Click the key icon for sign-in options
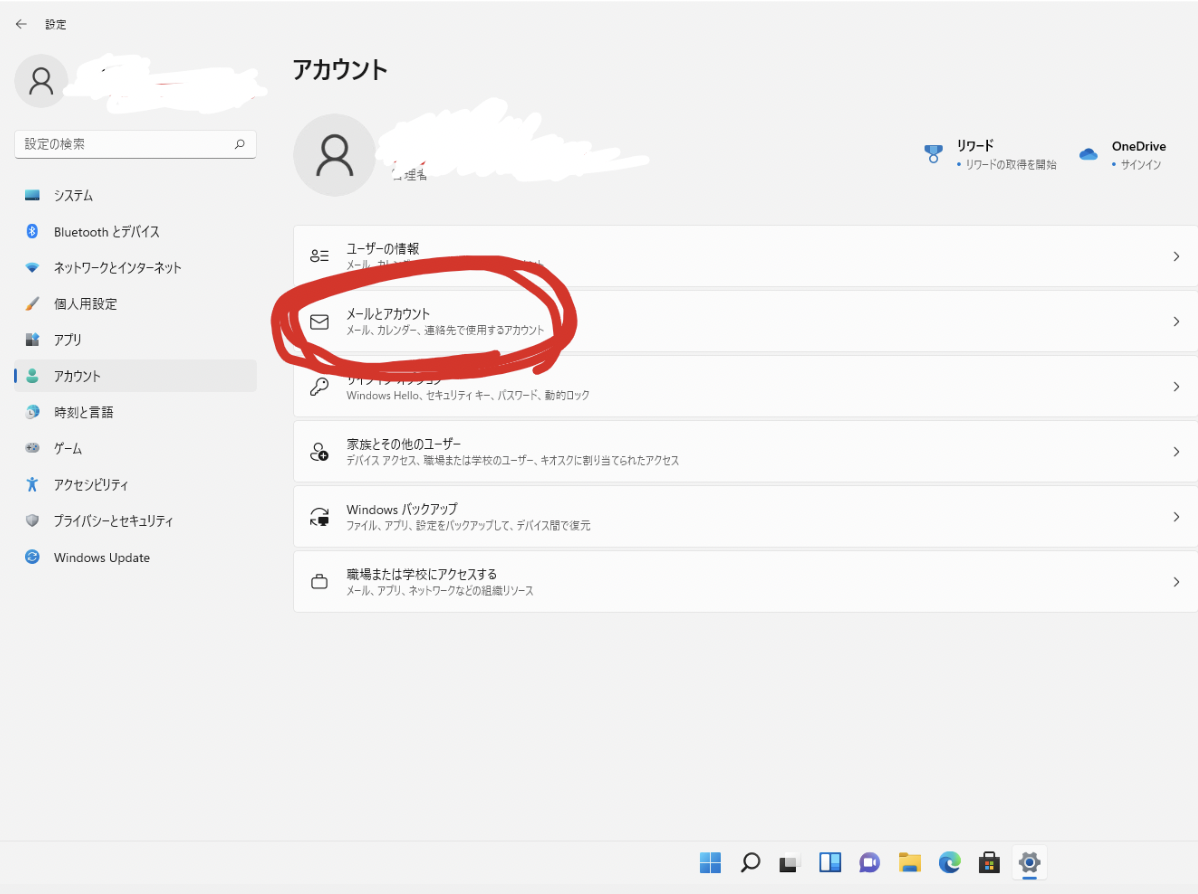Viewport: 1198px width, 894px height. (319, 387)
